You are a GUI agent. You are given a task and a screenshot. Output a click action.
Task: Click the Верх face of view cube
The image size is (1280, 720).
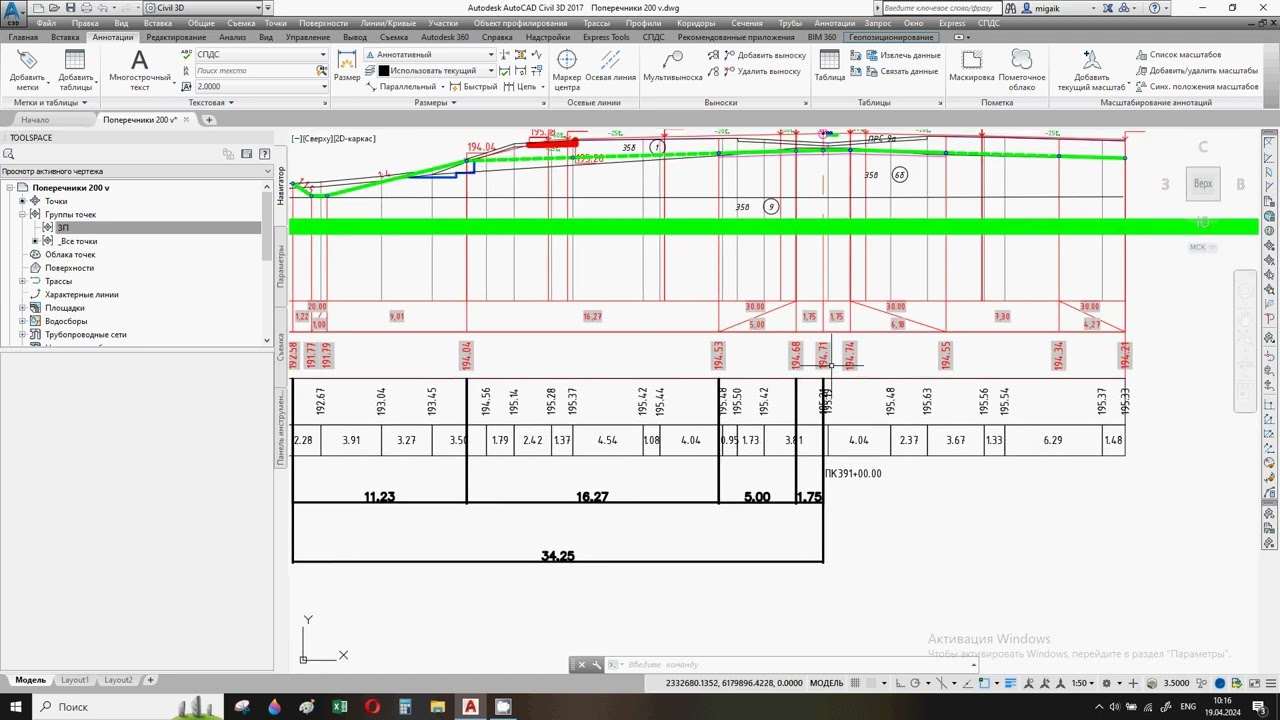point(1203,184)
